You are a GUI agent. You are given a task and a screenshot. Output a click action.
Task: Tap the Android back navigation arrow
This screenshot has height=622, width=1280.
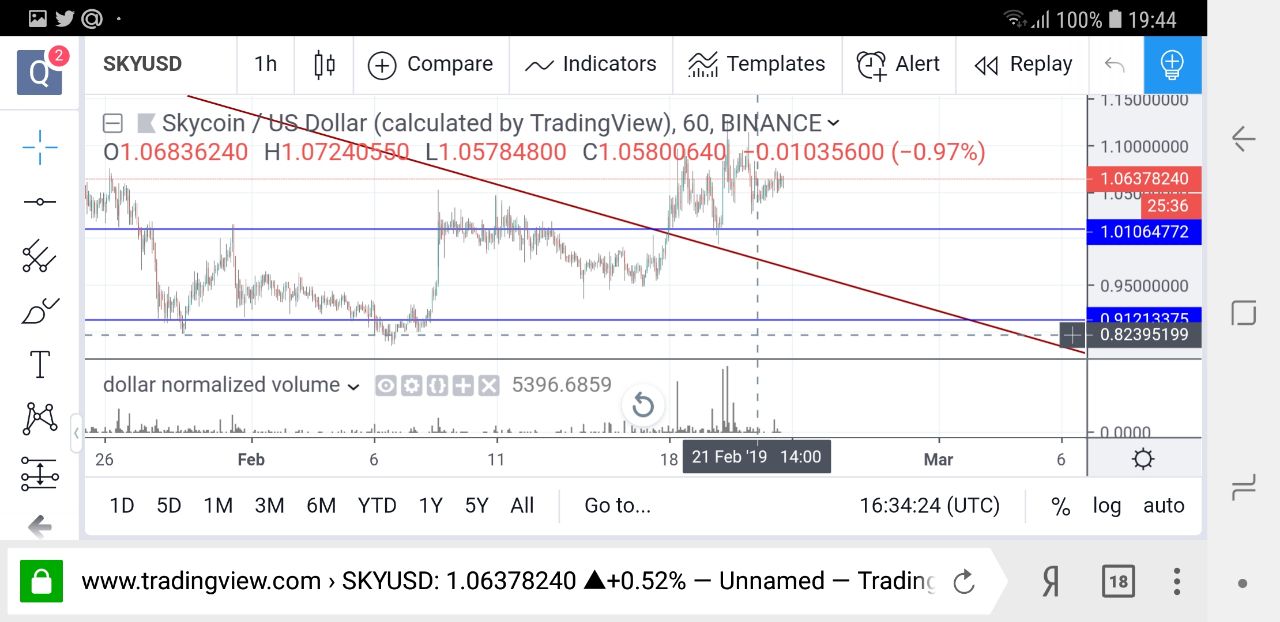[1243, 139]
